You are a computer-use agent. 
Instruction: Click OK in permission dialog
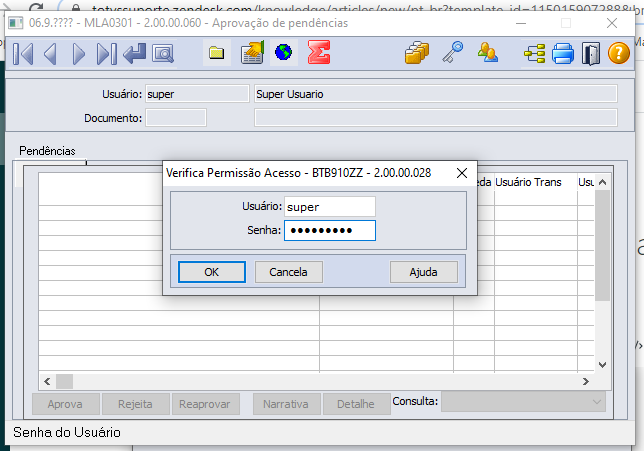tap(212, 272)
